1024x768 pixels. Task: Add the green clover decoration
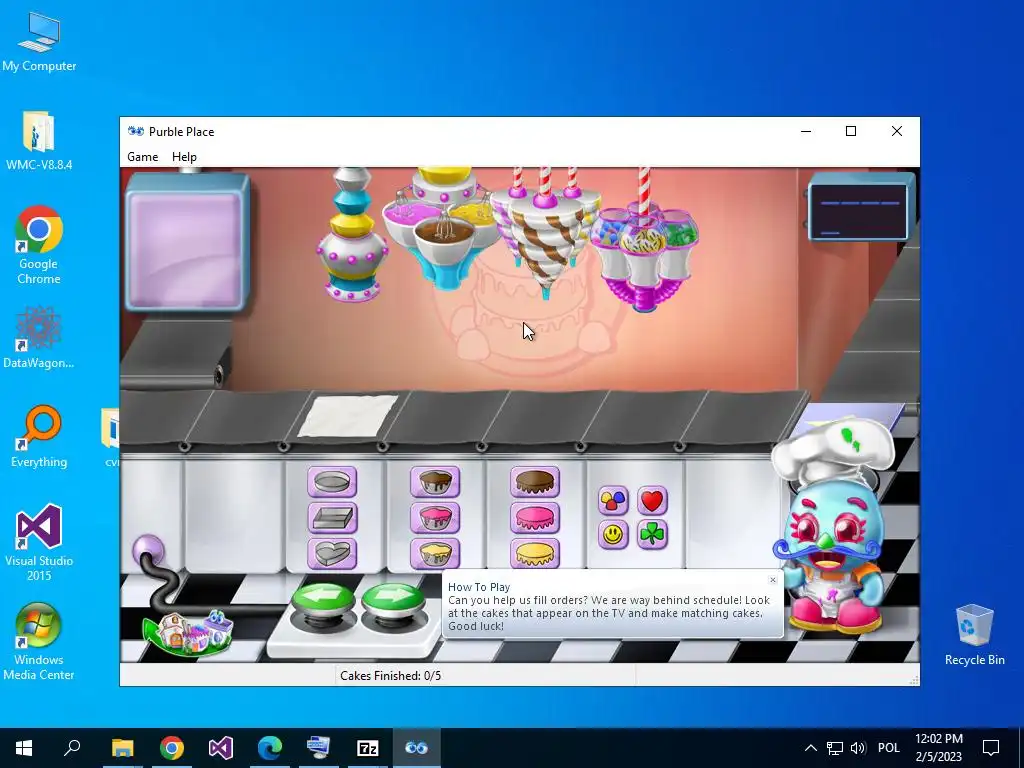pos(652,535)
